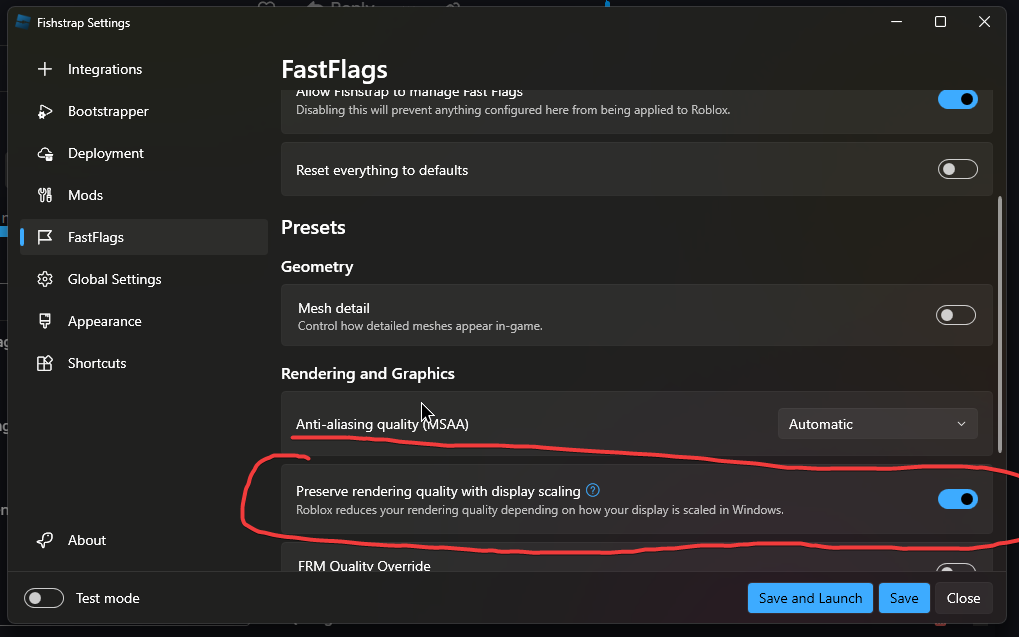Screen dimensions: 1019x637
Task: Enable Reset everything to defaults toggle
Action: tap(957, 170)
